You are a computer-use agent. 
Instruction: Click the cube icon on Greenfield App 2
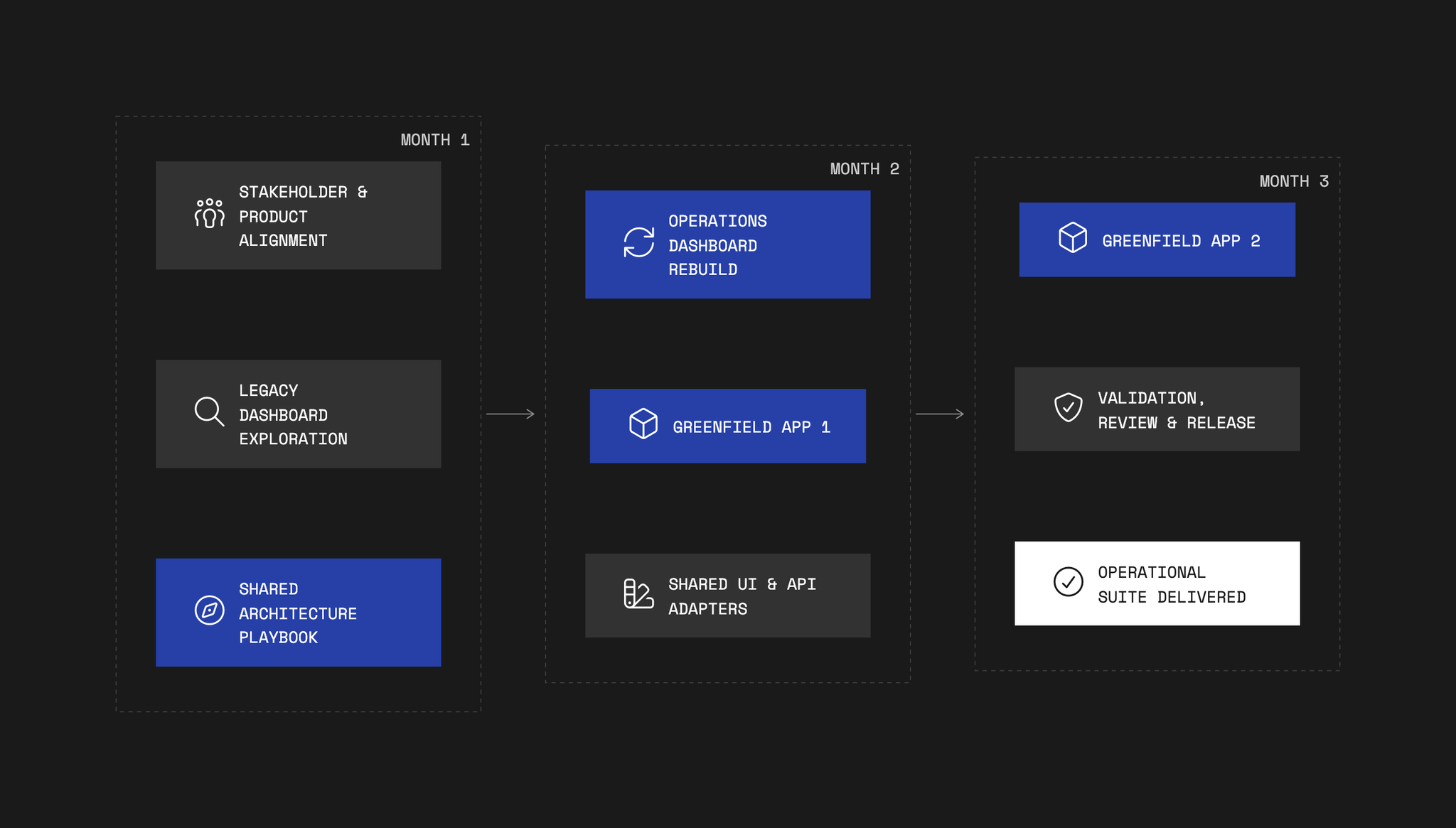tap(1072, 237)
